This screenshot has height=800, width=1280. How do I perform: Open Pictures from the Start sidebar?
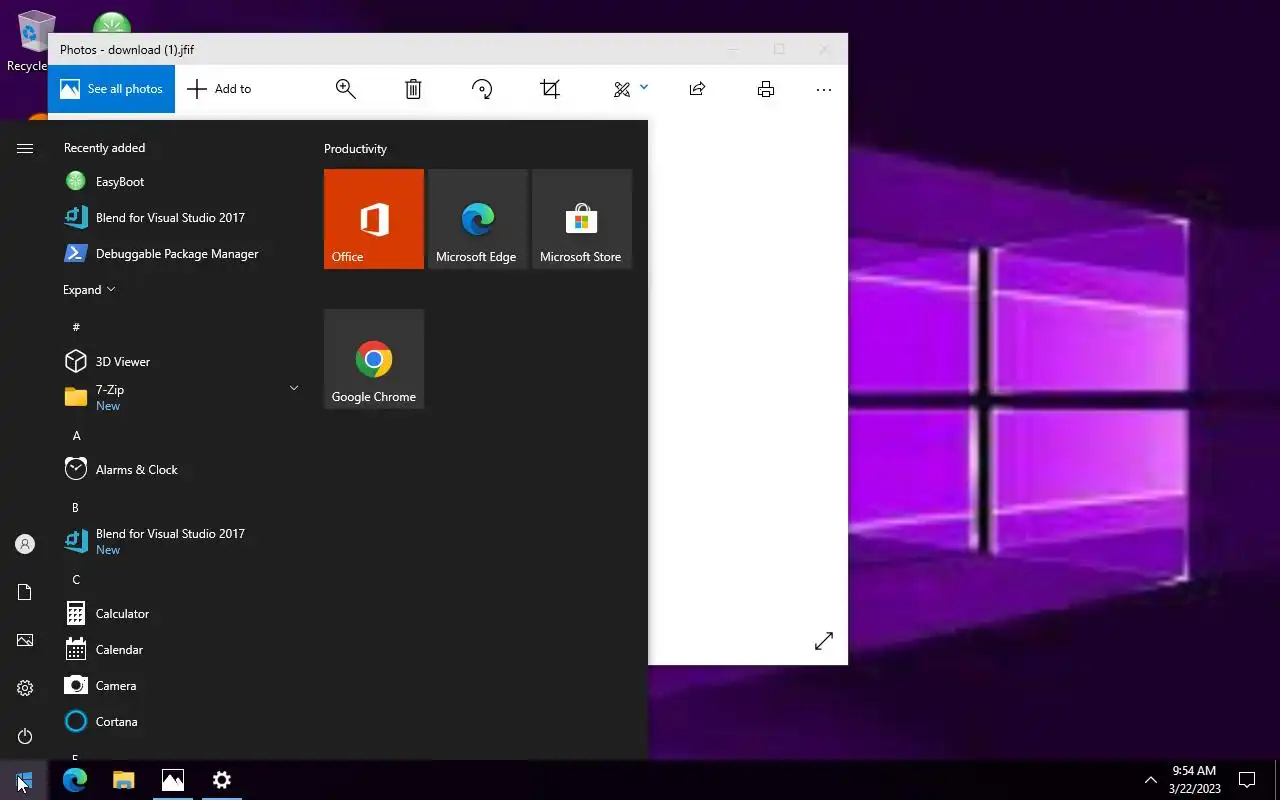coord(25,640)
